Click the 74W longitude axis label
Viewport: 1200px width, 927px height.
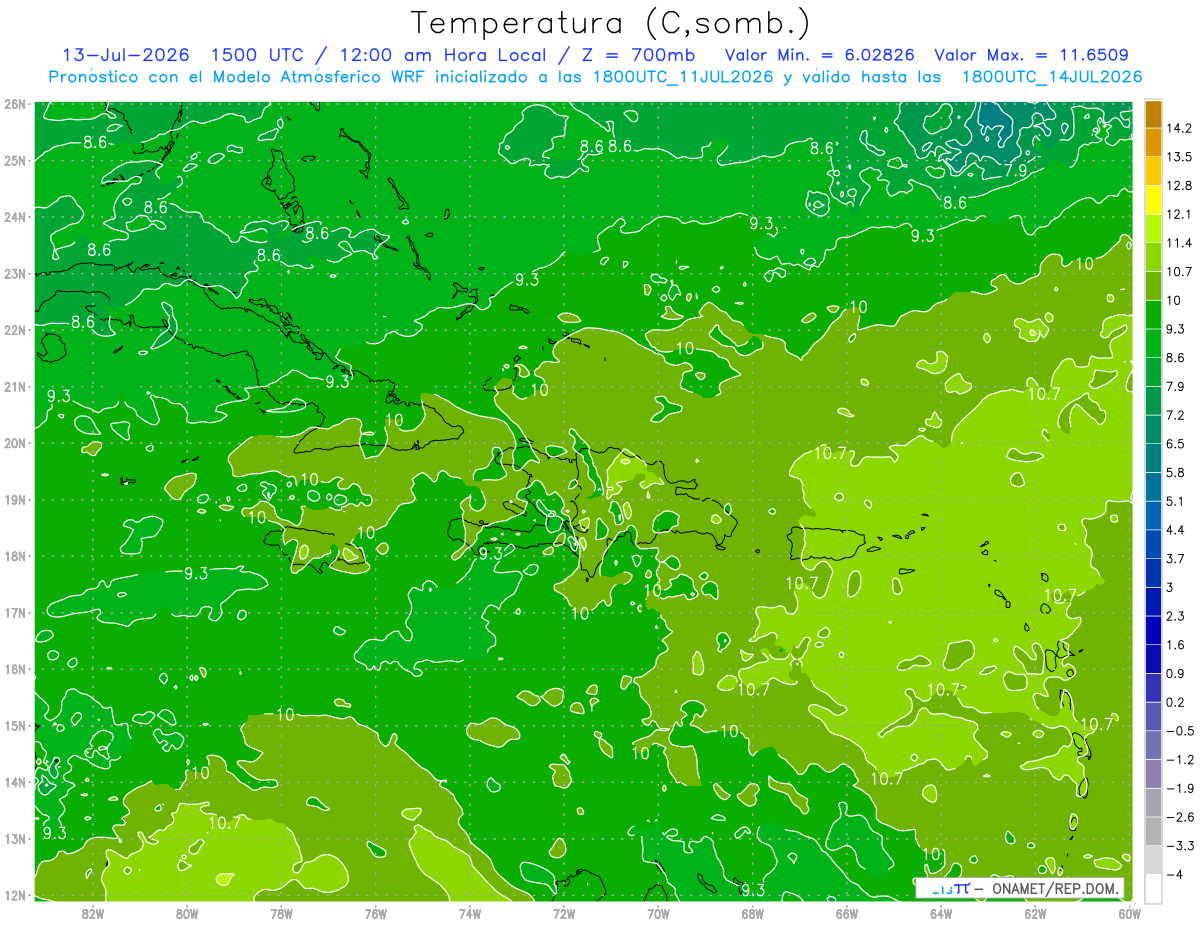[x=470, y=913]
